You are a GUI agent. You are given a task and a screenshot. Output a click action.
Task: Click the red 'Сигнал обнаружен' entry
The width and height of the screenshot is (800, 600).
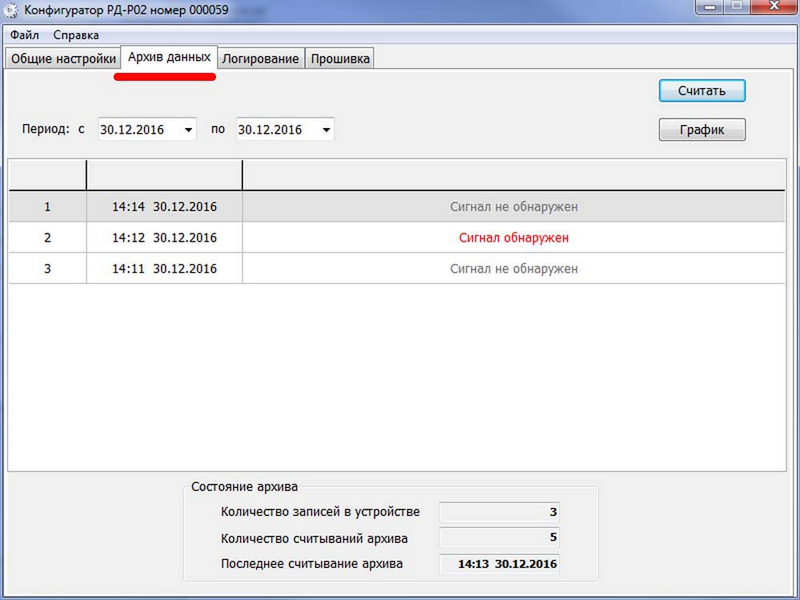click(514, 237)
